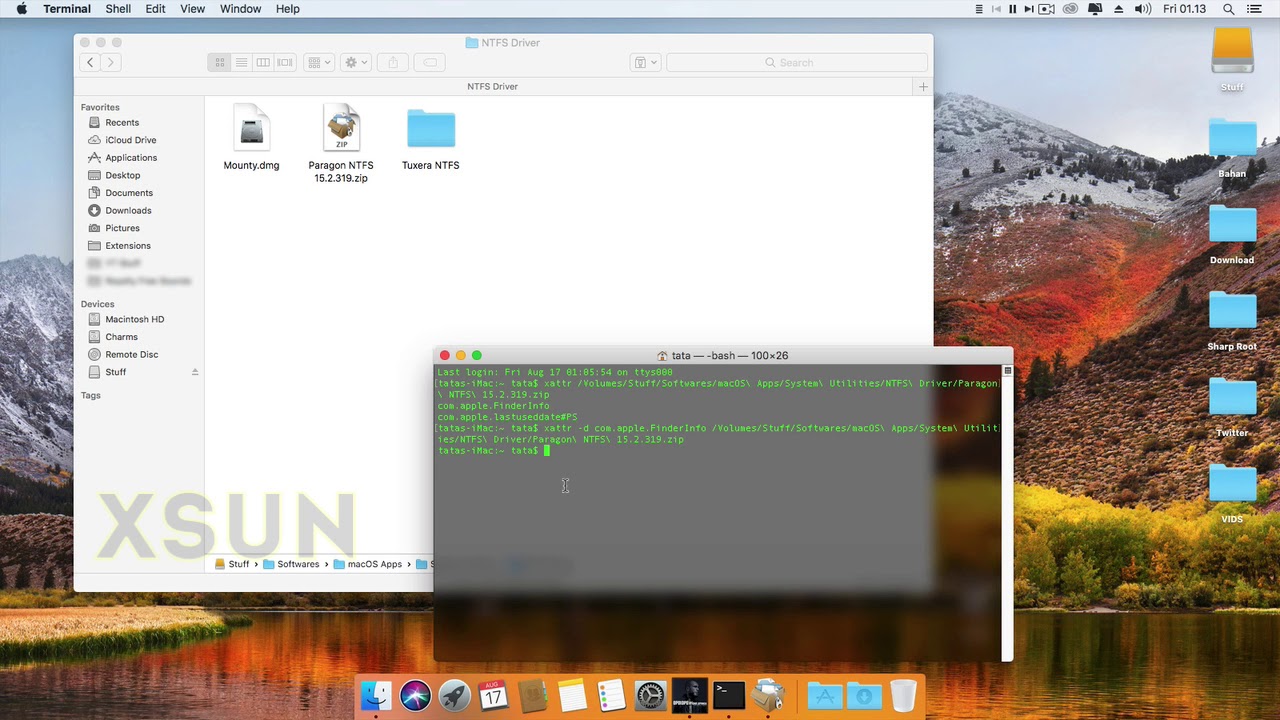Click the eject icon in menu bar

[x=1119, y=9]
